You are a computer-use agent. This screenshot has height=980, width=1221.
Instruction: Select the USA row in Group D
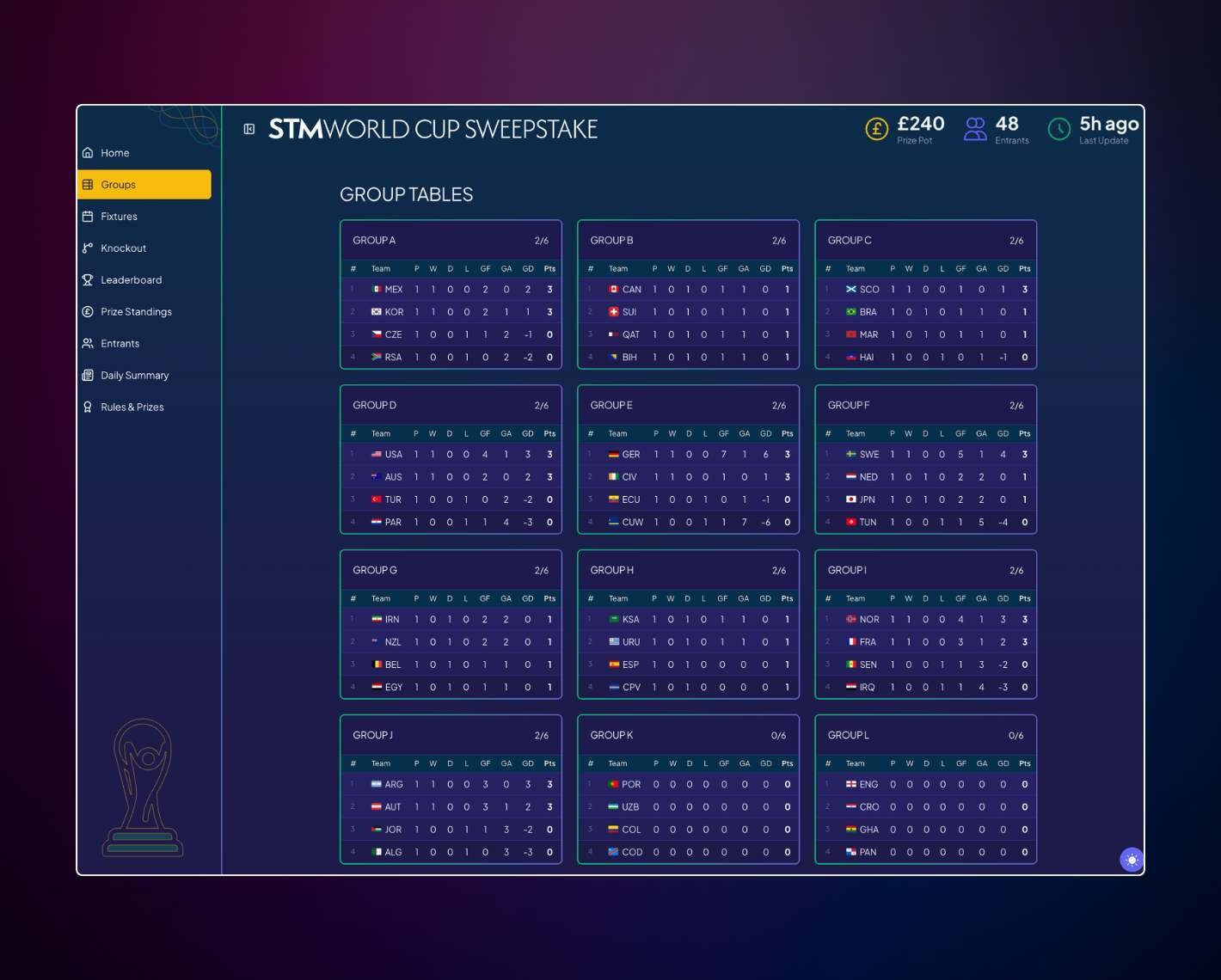451,455
